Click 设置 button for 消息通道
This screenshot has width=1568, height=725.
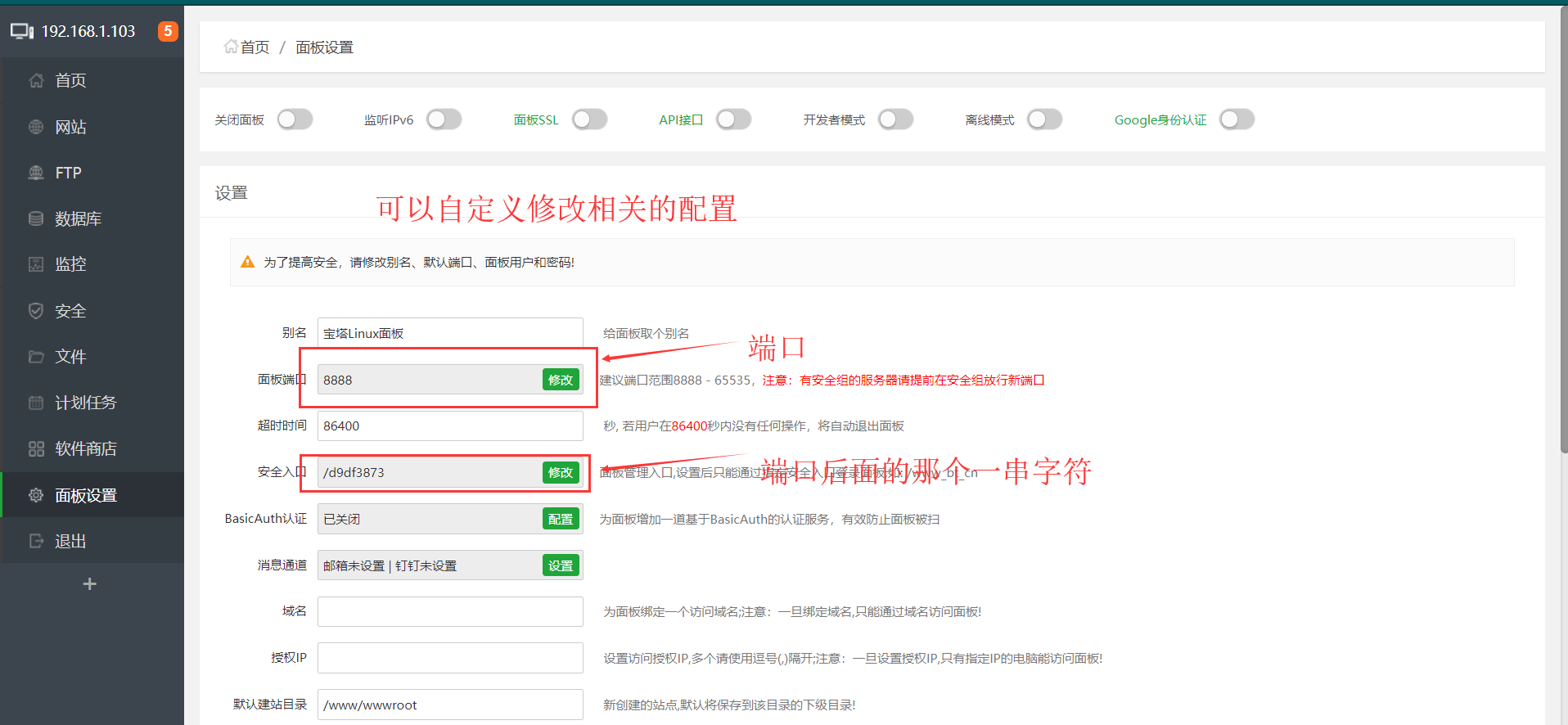pos(561,565)
